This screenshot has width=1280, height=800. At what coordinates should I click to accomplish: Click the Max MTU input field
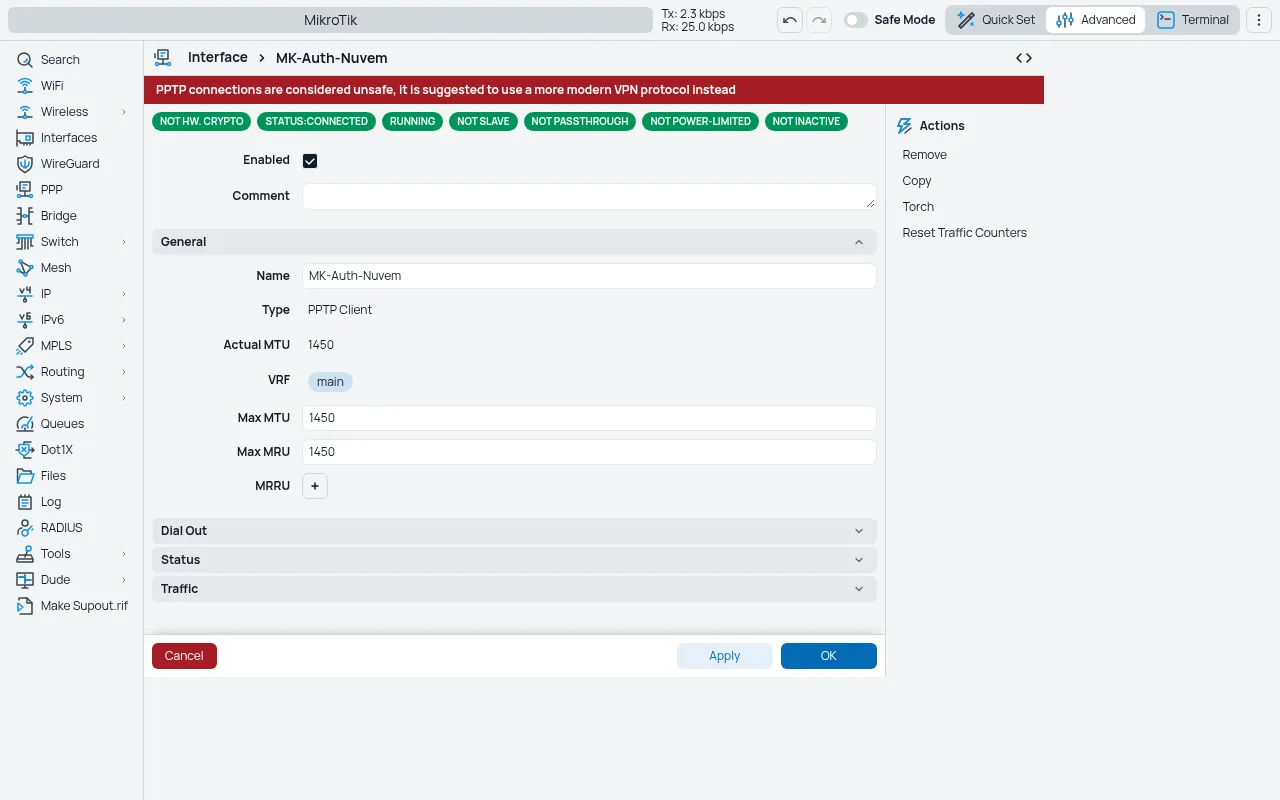coord(589,418)
